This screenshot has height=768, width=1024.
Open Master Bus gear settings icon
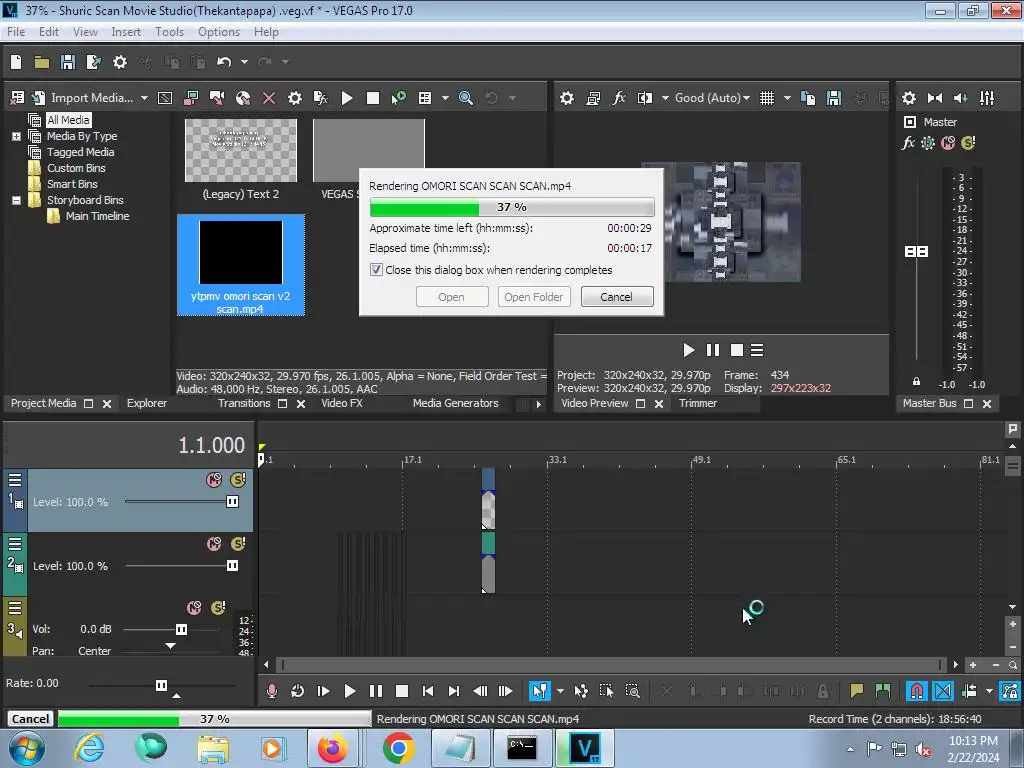(908, 98)
